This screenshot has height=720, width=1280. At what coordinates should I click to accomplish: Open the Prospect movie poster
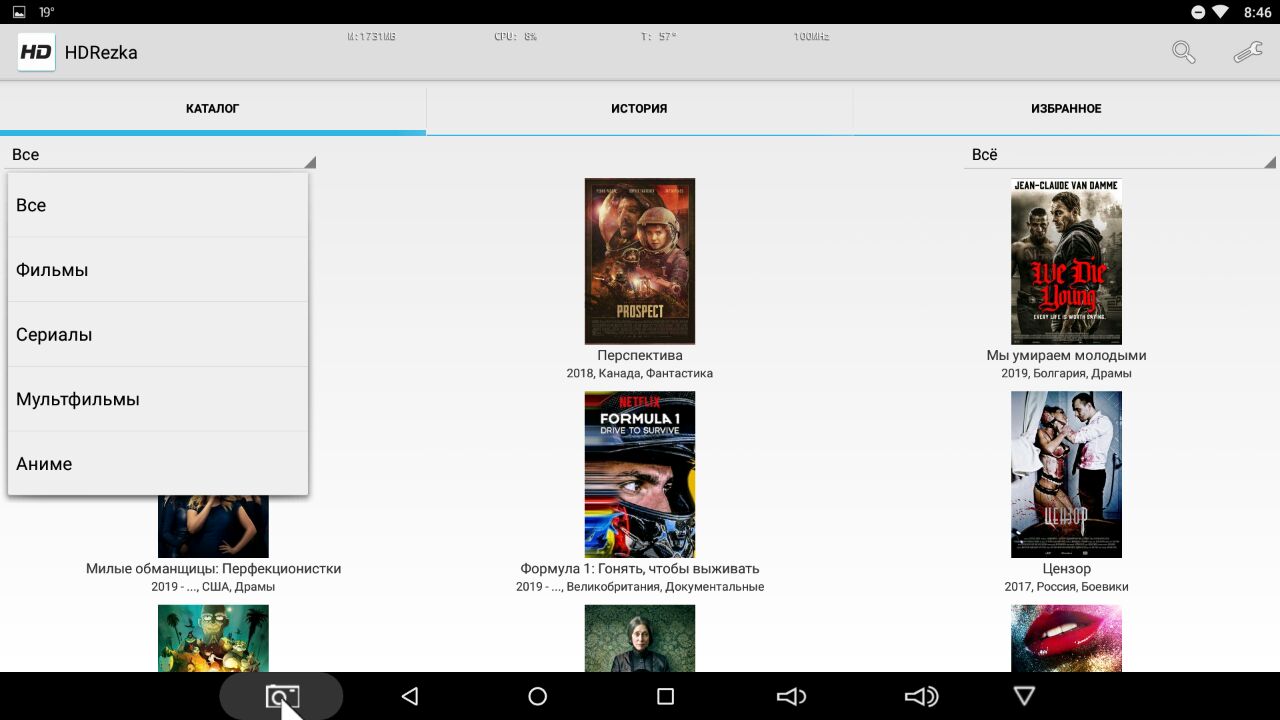tap(640, 261)
